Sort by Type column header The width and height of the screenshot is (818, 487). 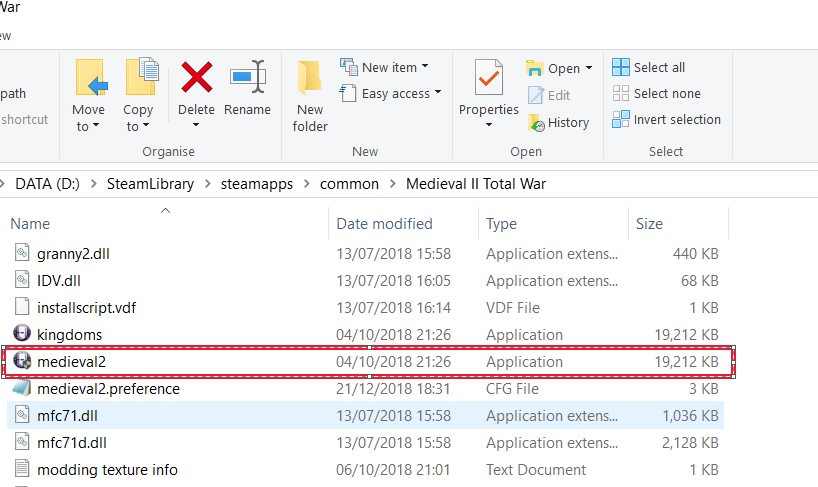tap(501, 224)
